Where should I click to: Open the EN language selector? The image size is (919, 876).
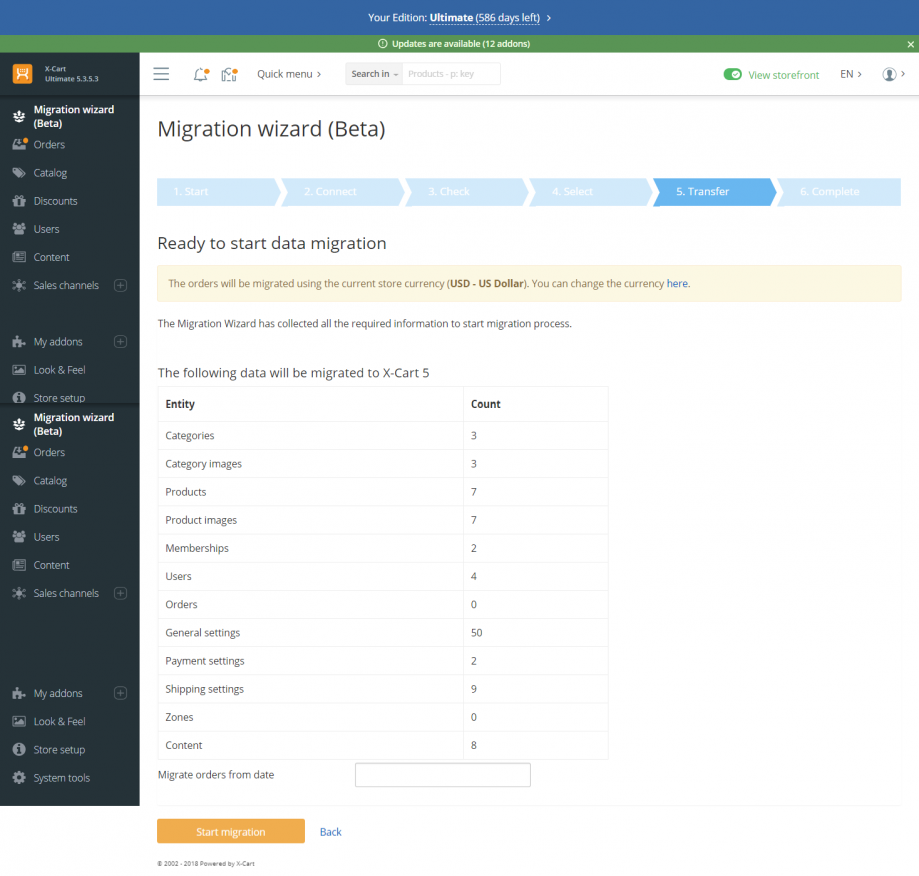[x=849, y=74]
